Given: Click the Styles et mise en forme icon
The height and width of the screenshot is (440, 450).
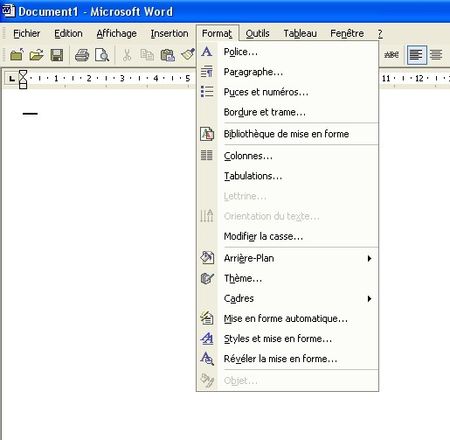Looking at the screenshot, I should click(x=207, y=338).
